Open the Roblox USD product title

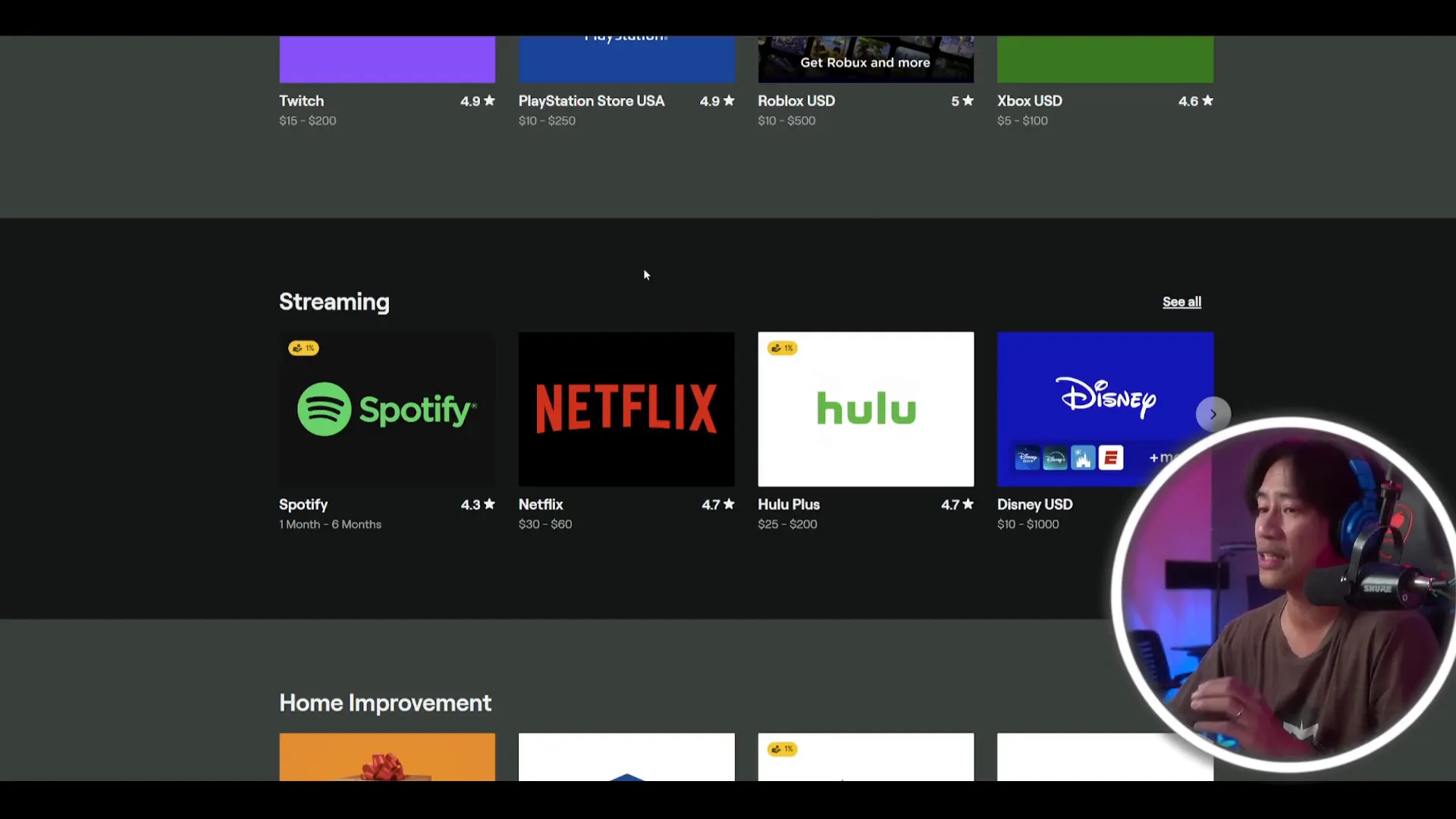(796, 101)
